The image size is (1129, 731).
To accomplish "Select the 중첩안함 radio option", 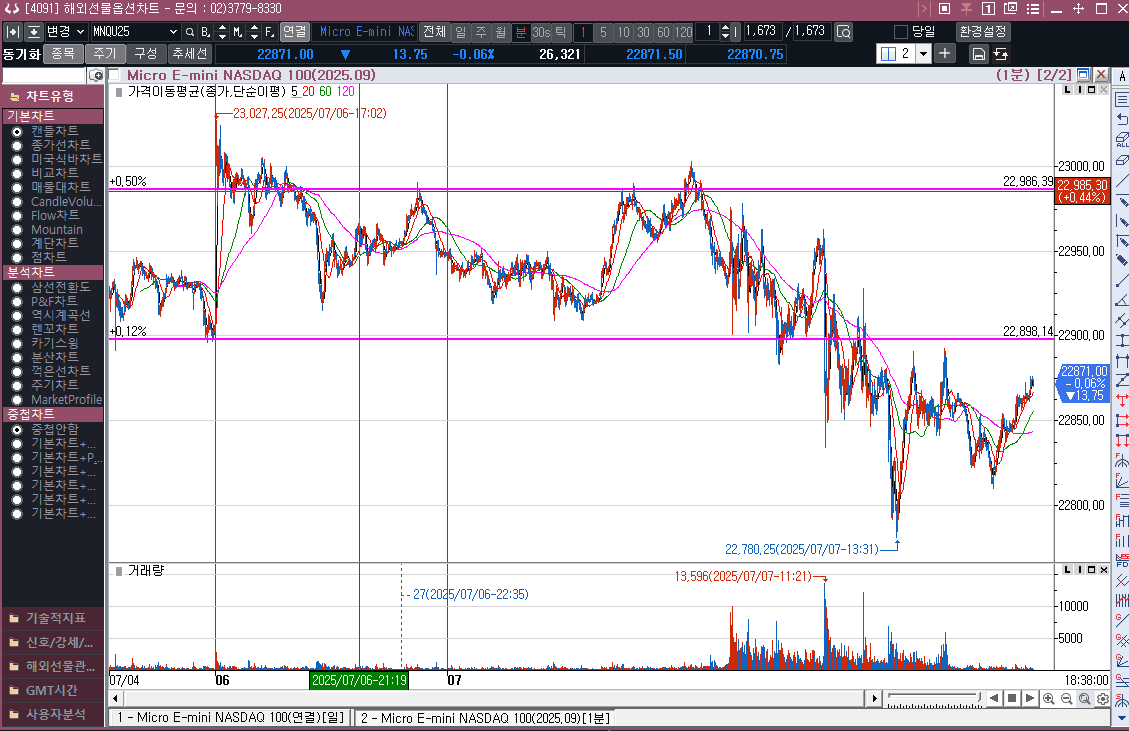I will point(17,429).
